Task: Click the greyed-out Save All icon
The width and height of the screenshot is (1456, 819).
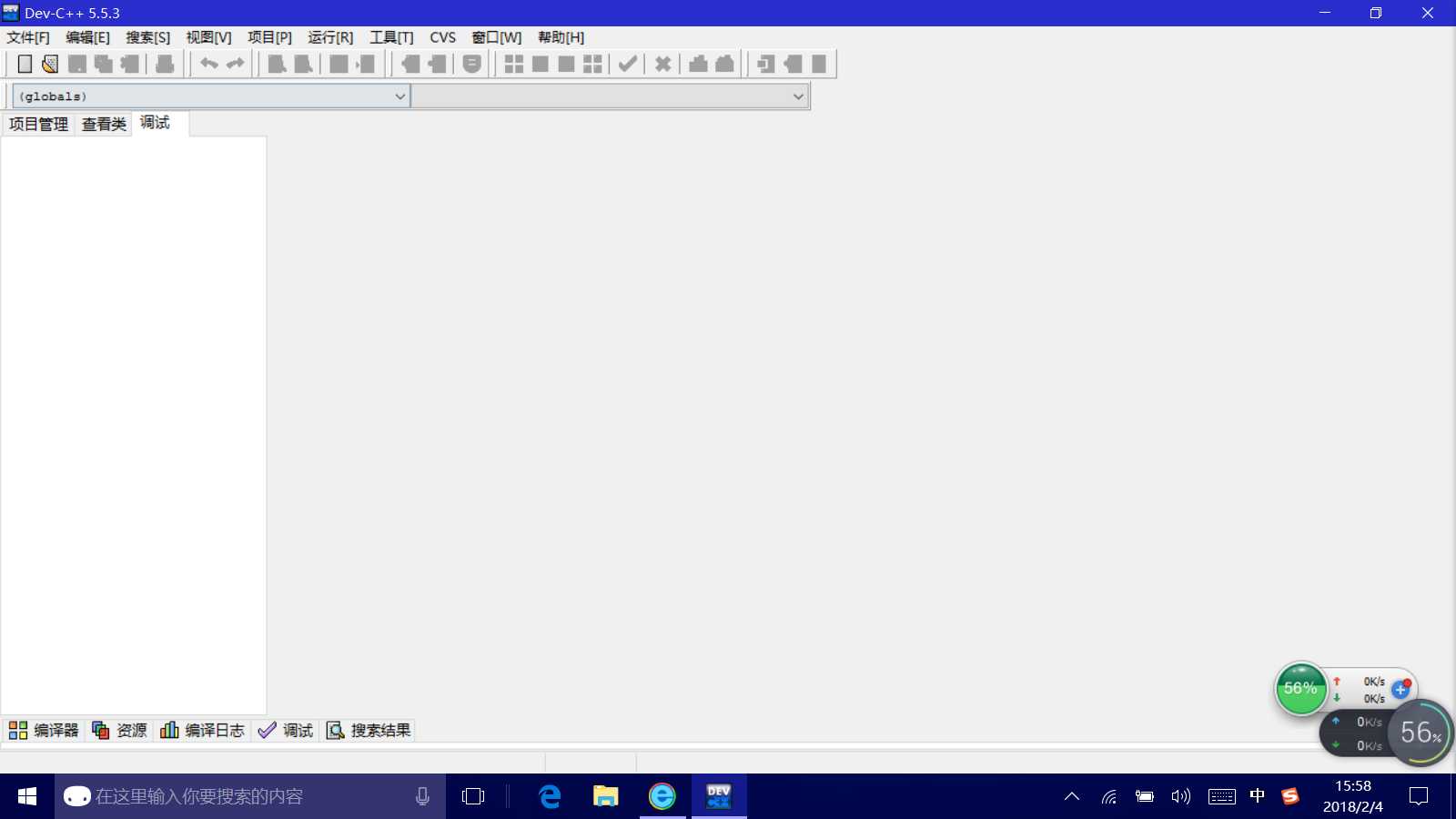Action: (104, 64)
